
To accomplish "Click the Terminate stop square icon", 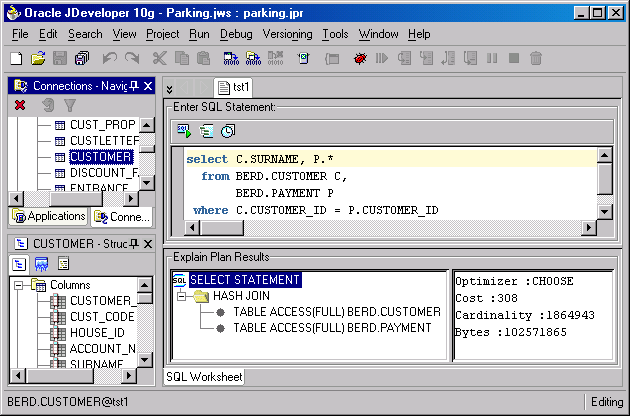I will click(514, 59).
